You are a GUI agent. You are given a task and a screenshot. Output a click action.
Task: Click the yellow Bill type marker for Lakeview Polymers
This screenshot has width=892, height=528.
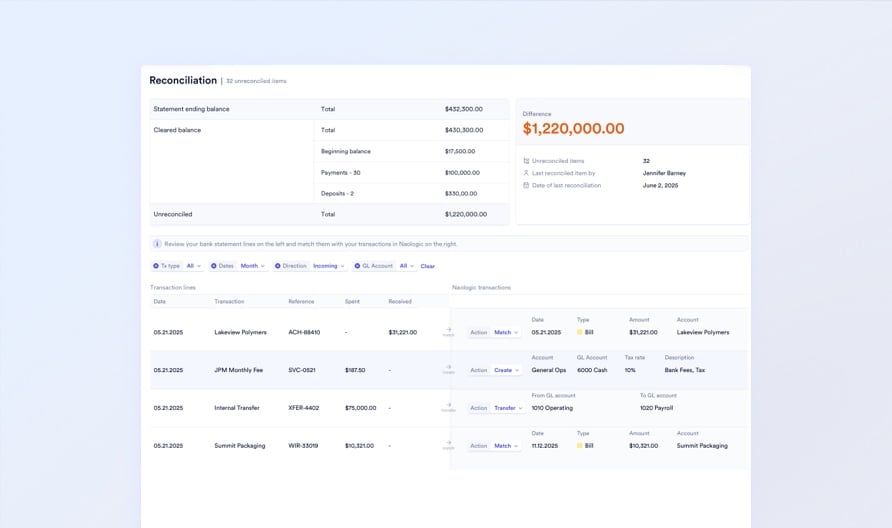580,332
